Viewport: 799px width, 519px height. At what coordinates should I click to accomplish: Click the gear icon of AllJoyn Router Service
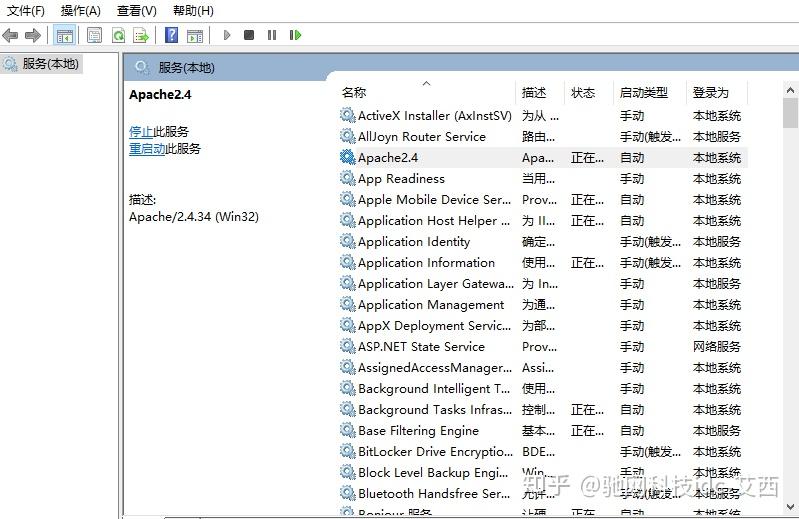click(x=348, y=136)
